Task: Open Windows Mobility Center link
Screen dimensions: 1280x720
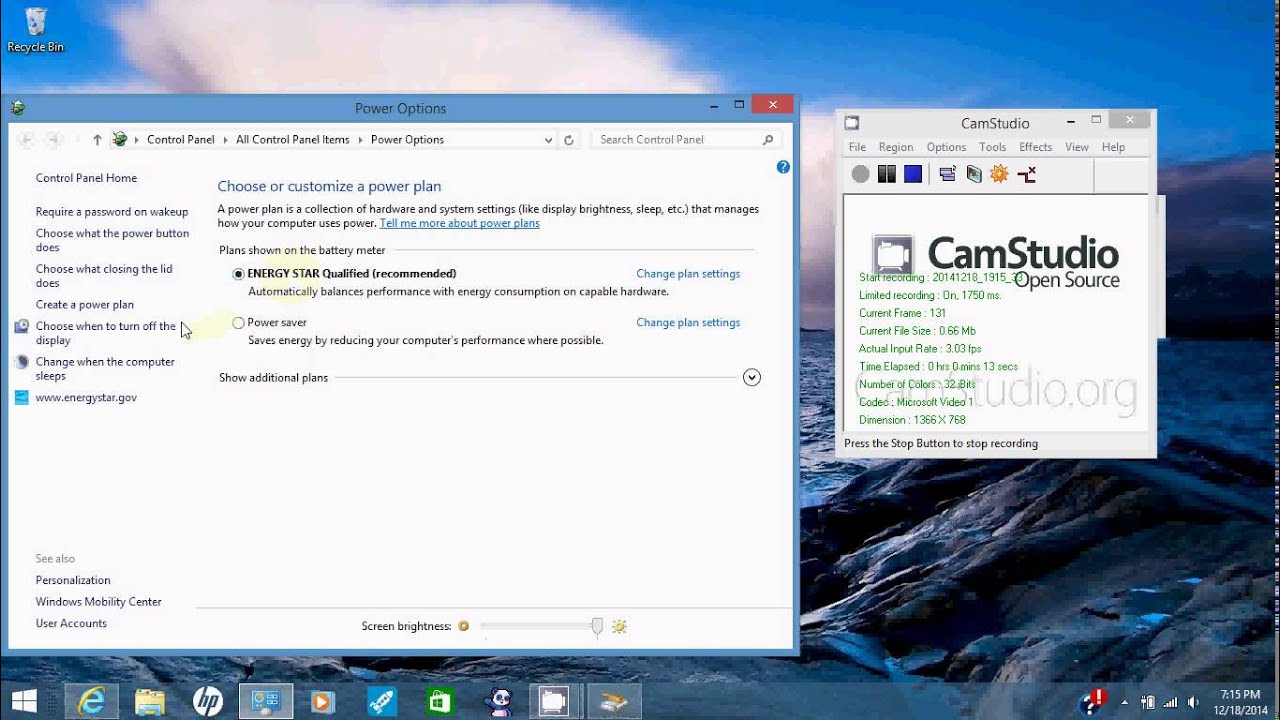Action: point(98,602)
